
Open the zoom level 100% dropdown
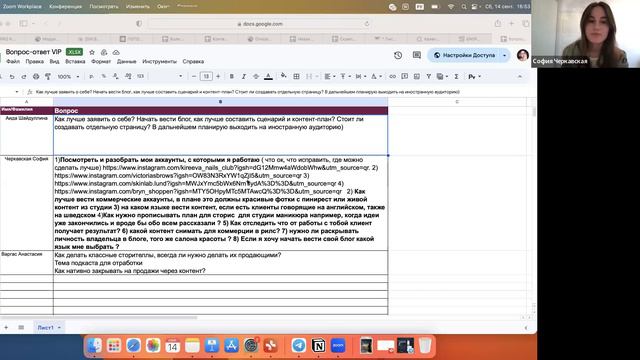68,76
